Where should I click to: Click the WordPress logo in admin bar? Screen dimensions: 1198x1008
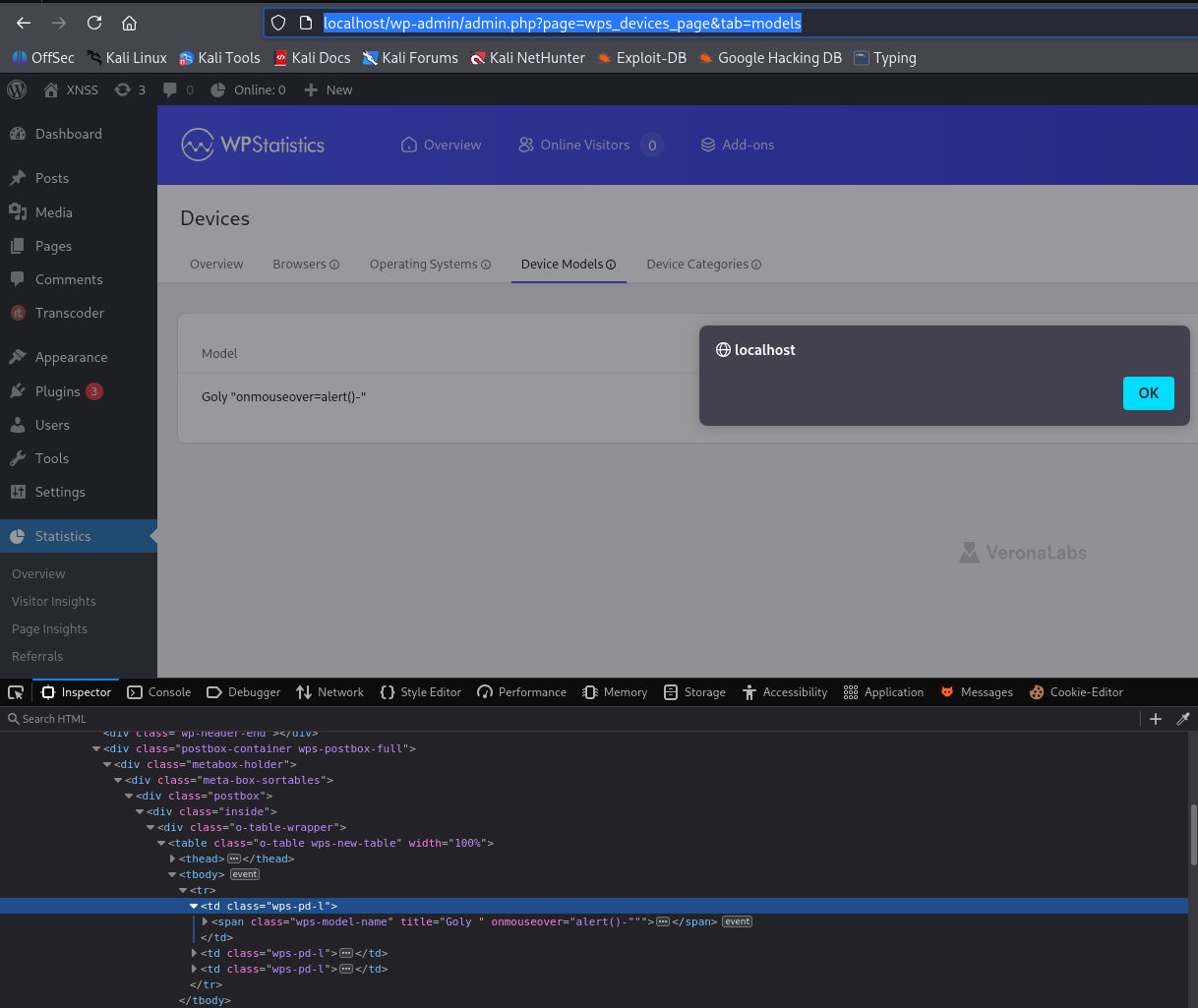click(x=17, y=89)
